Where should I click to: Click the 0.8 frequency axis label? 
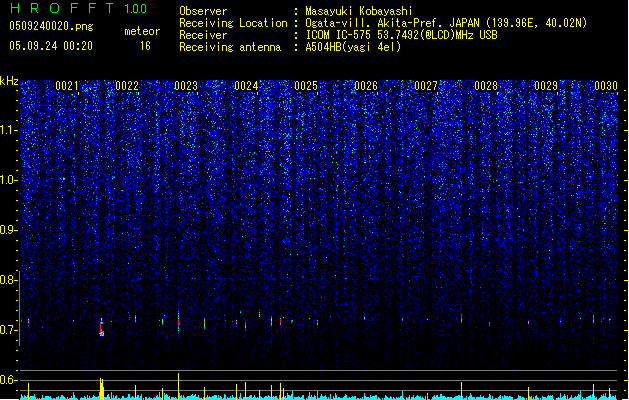(9, 280)
